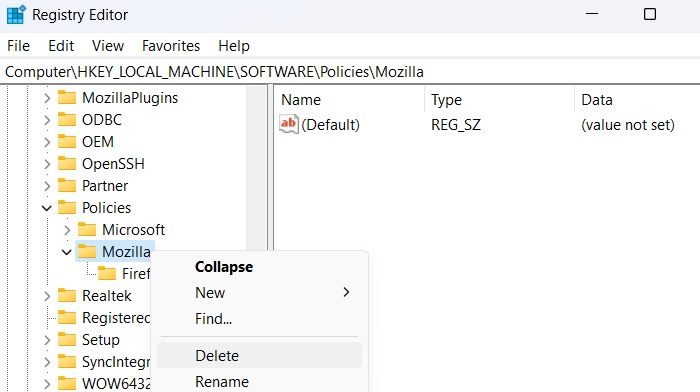Select the Setup key label

click(101, 339)
